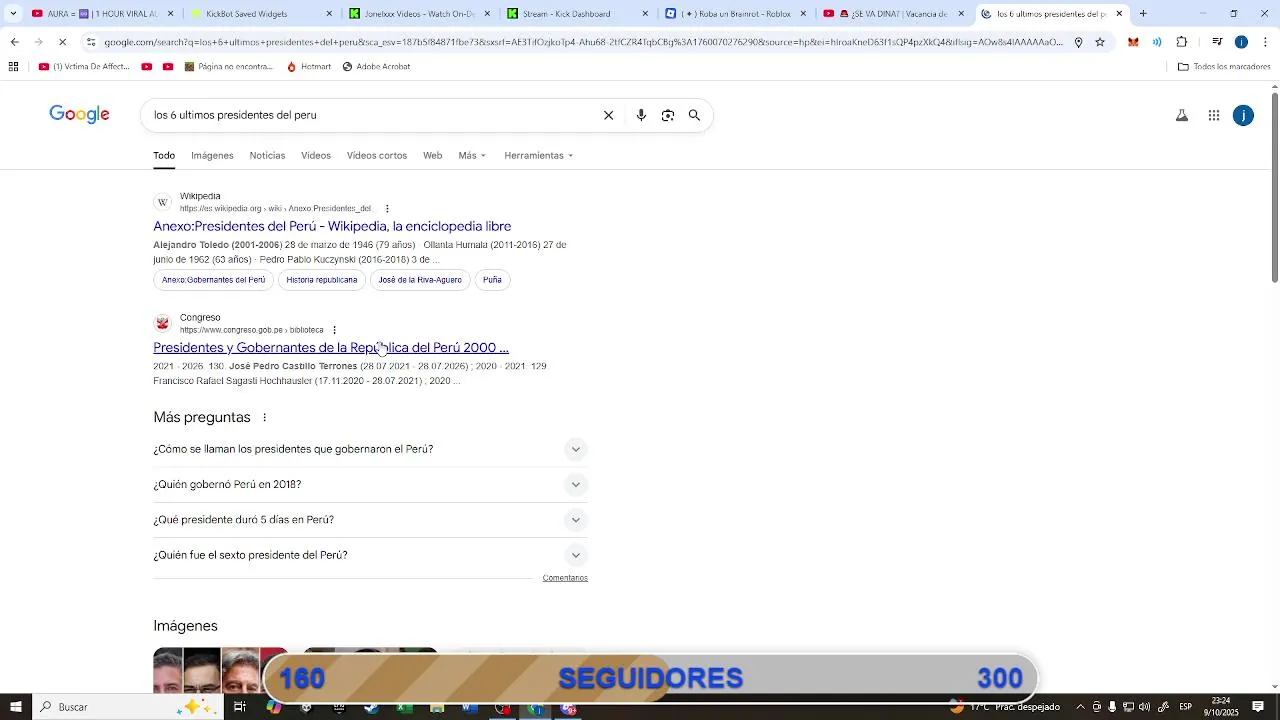1280x720 pixels.
Task: Open the Puña chip
Action: [492, 280]
